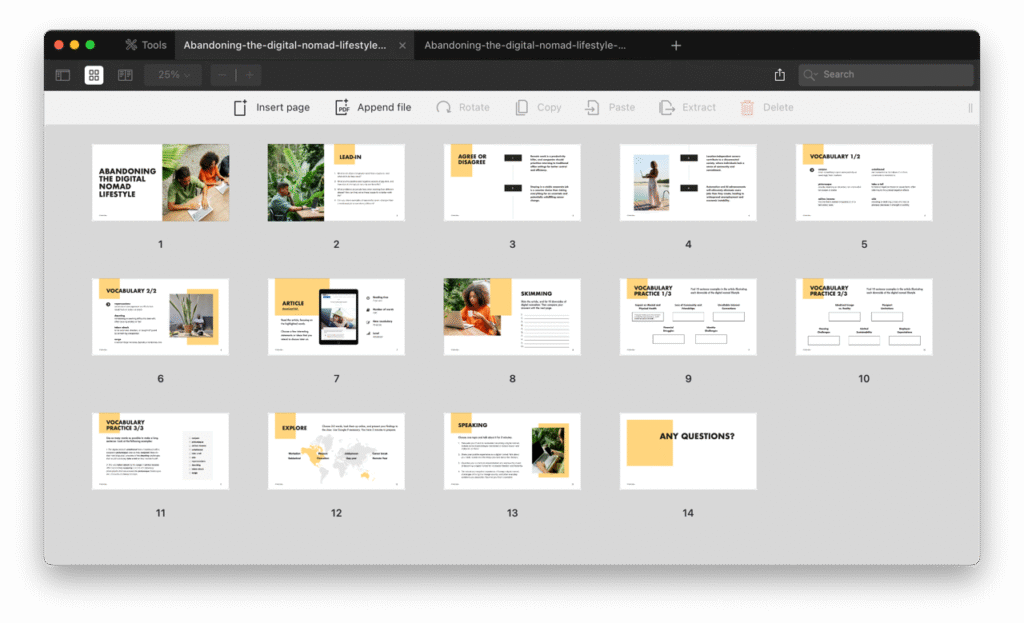The image size is (1024, 623).
Task: Click Insert page
Action: coord(272,108)
